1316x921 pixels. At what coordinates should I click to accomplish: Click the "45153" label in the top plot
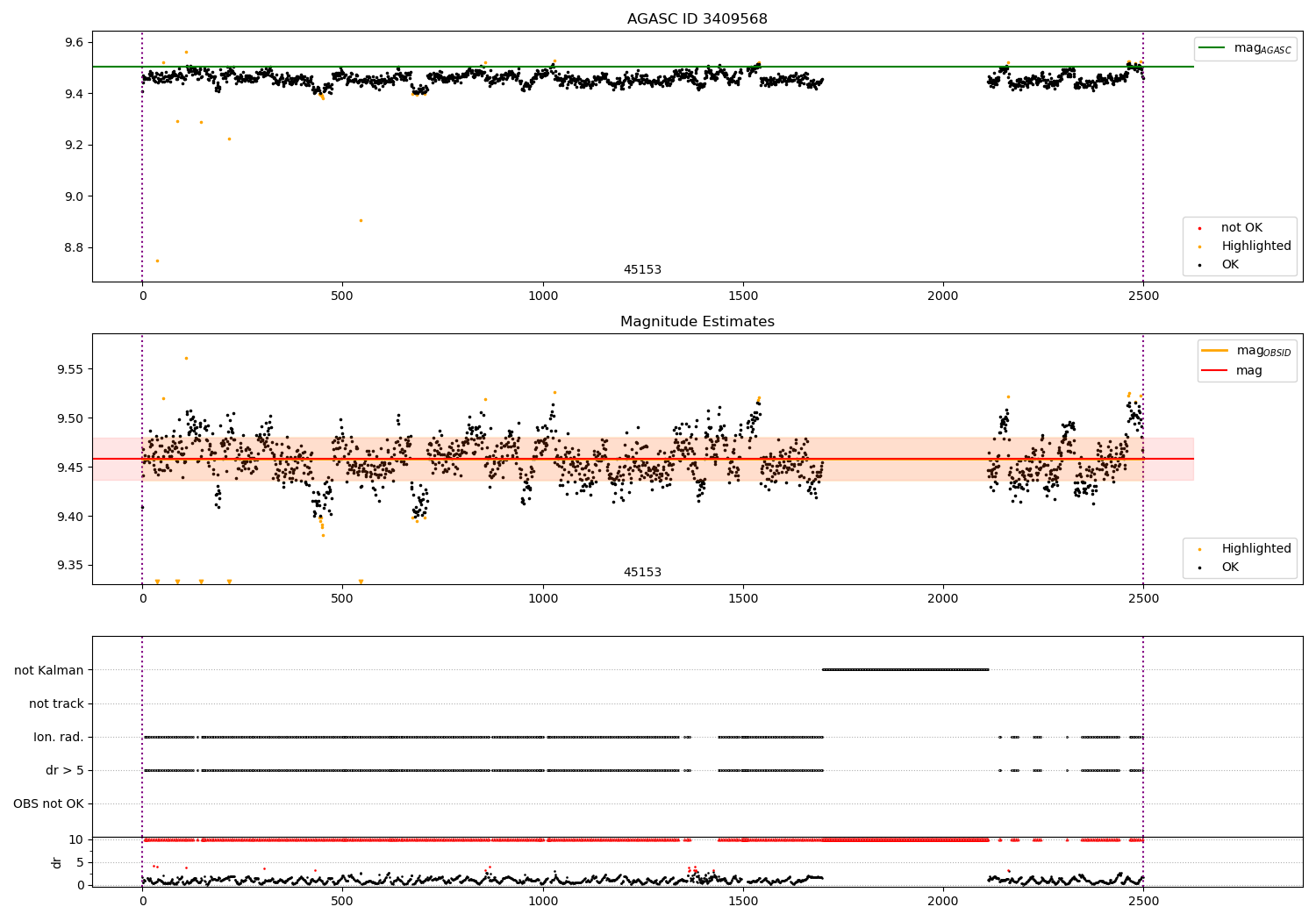click(642, 270)
